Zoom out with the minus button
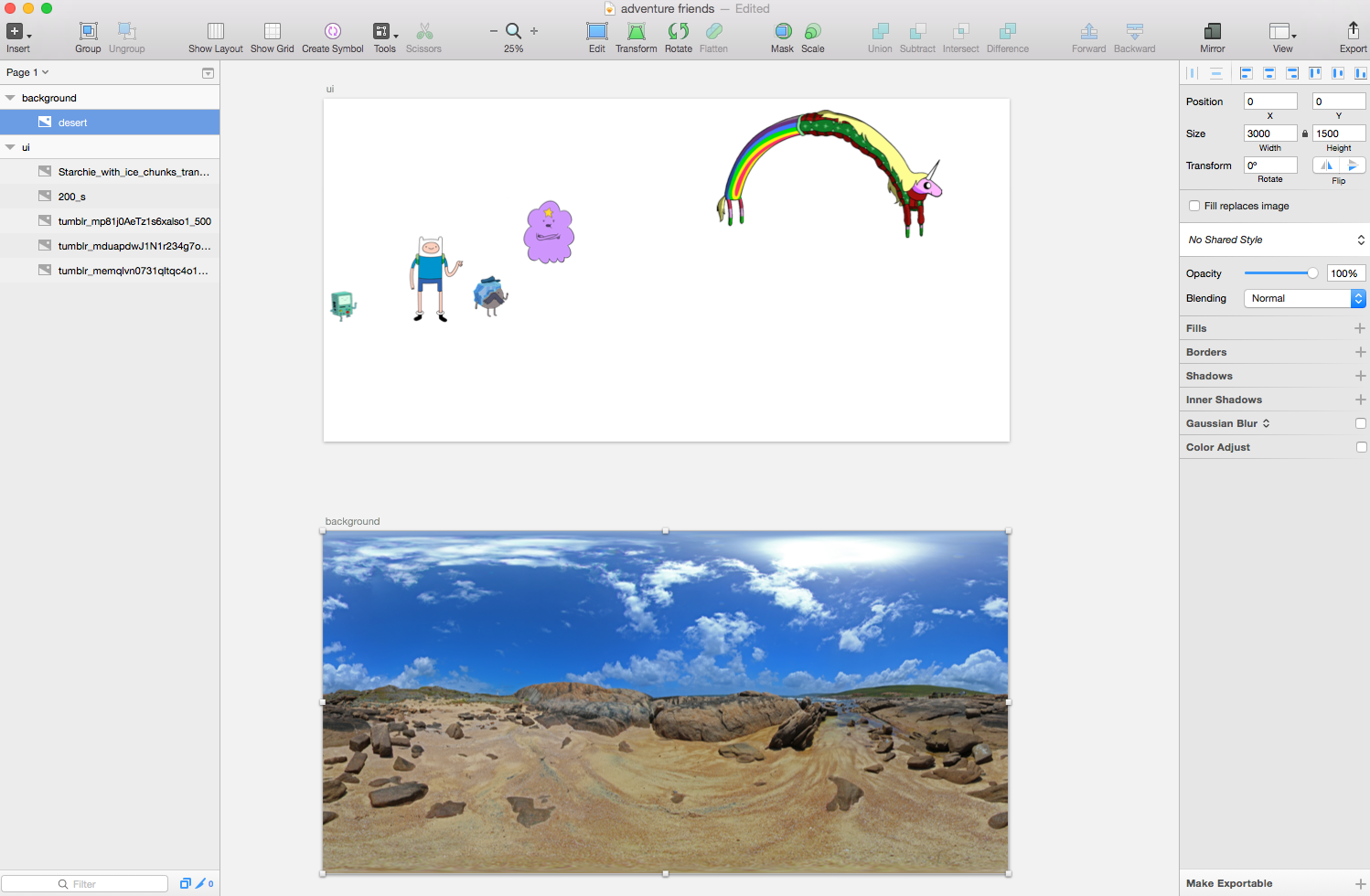This screenshot has width=1370, height=896. click(494, 31)
